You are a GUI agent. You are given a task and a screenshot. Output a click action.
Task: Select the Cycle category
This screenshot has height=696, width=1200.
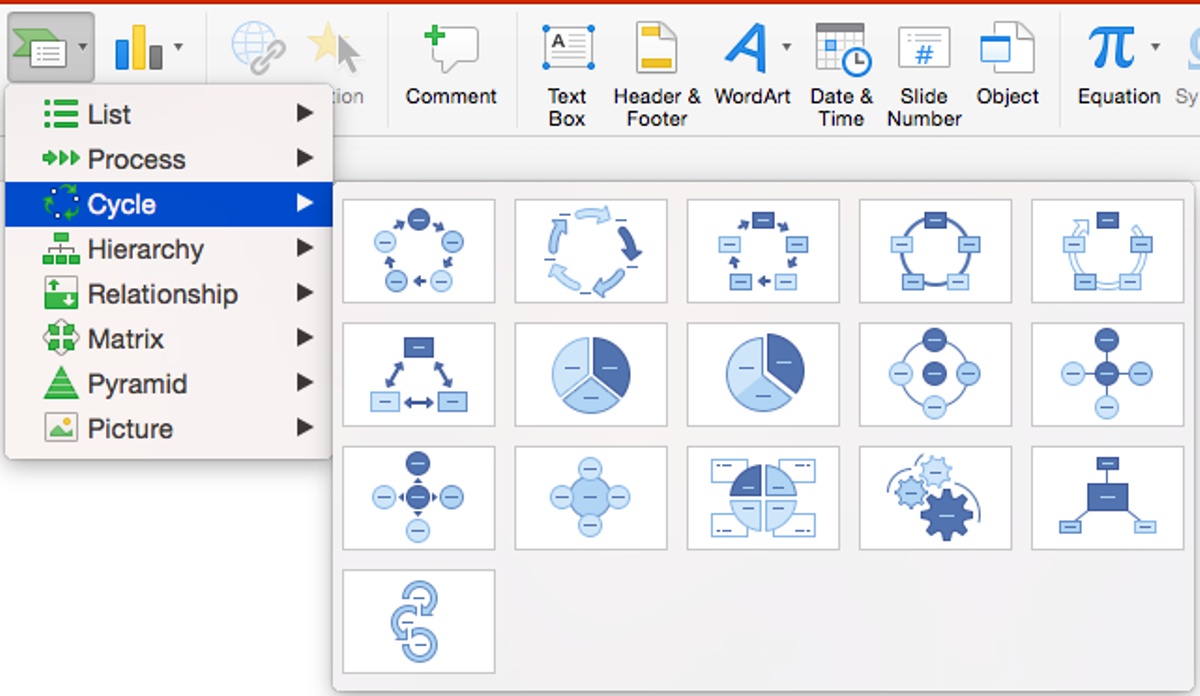click(x=168, y=204)
